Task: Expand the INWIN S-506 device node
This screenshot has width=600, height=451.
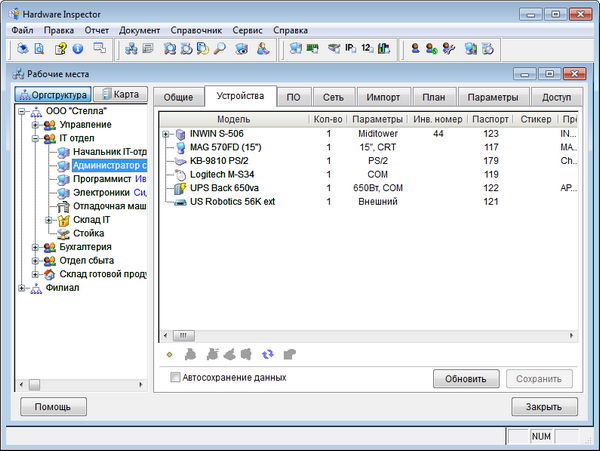Action: (166, 133)
